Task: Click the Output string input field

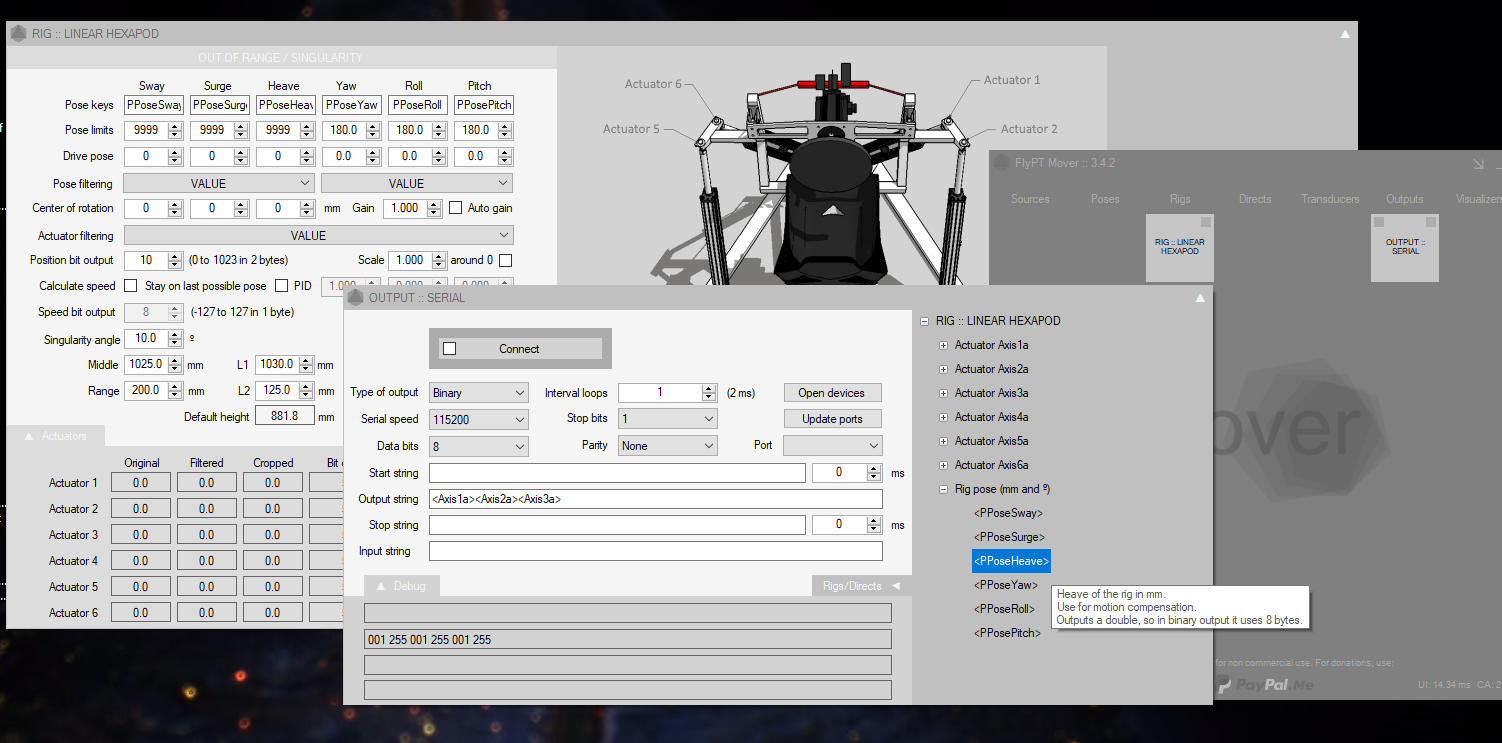Action: 655,499
